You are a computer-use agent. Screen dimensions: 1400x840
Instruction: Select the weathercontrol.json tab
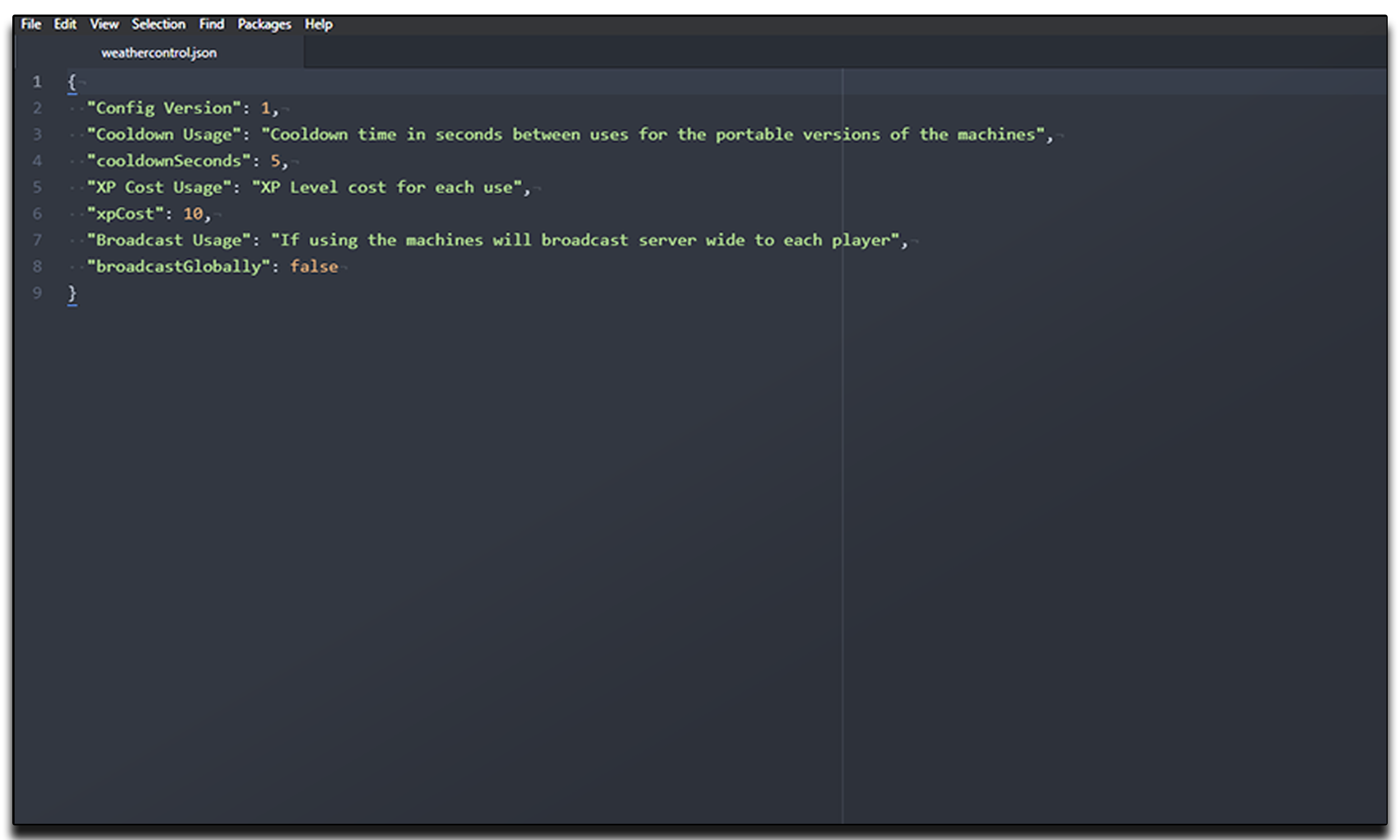[159, 53]
